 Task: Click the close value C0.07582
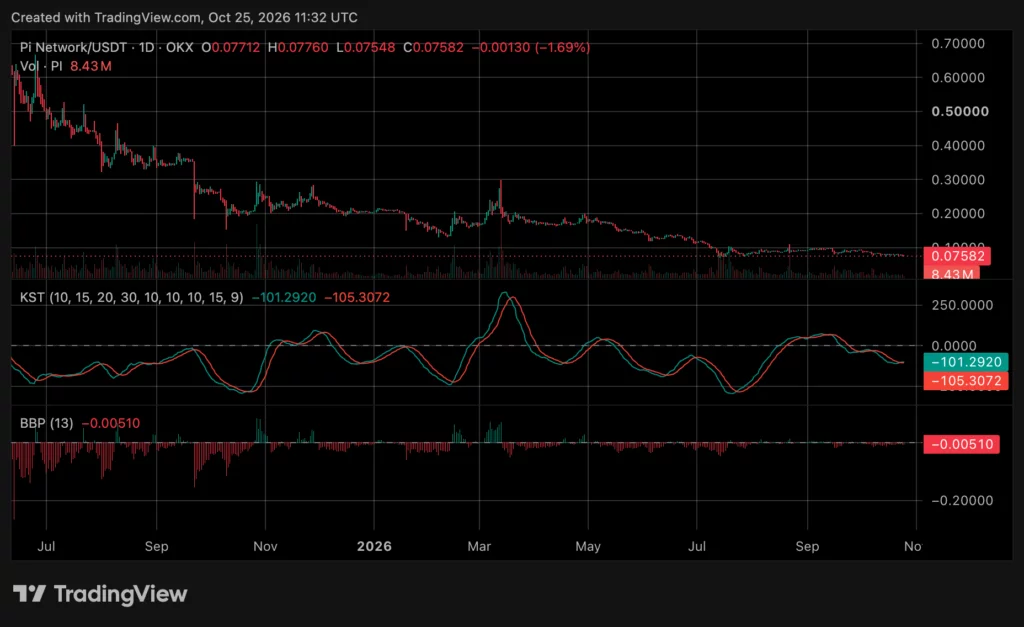tap(433, 48)
